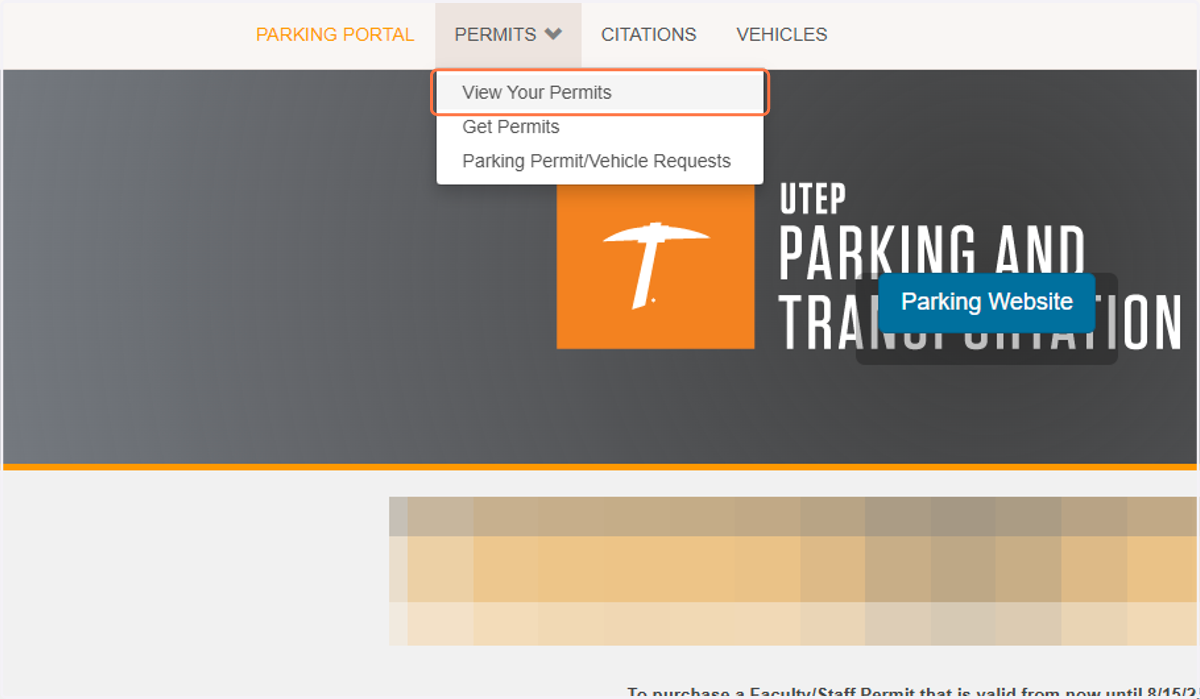Click the UTEP Parking and Transportation title
Viewport: 1200px width, 699px height.
pyautogui.click(x=980, y=268)
